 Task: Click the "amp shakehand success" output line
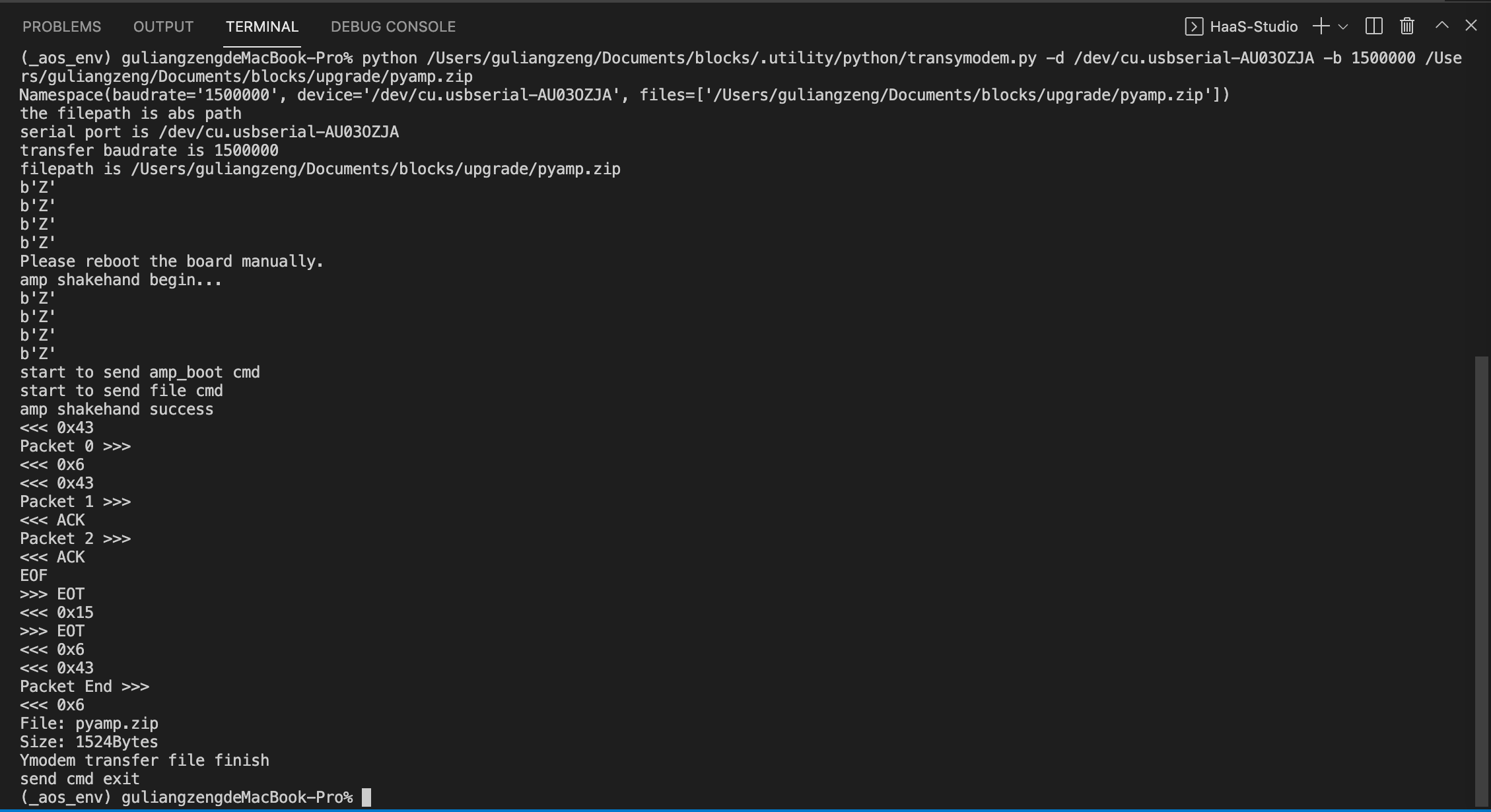pyautogui.click(x=117, y=409)
